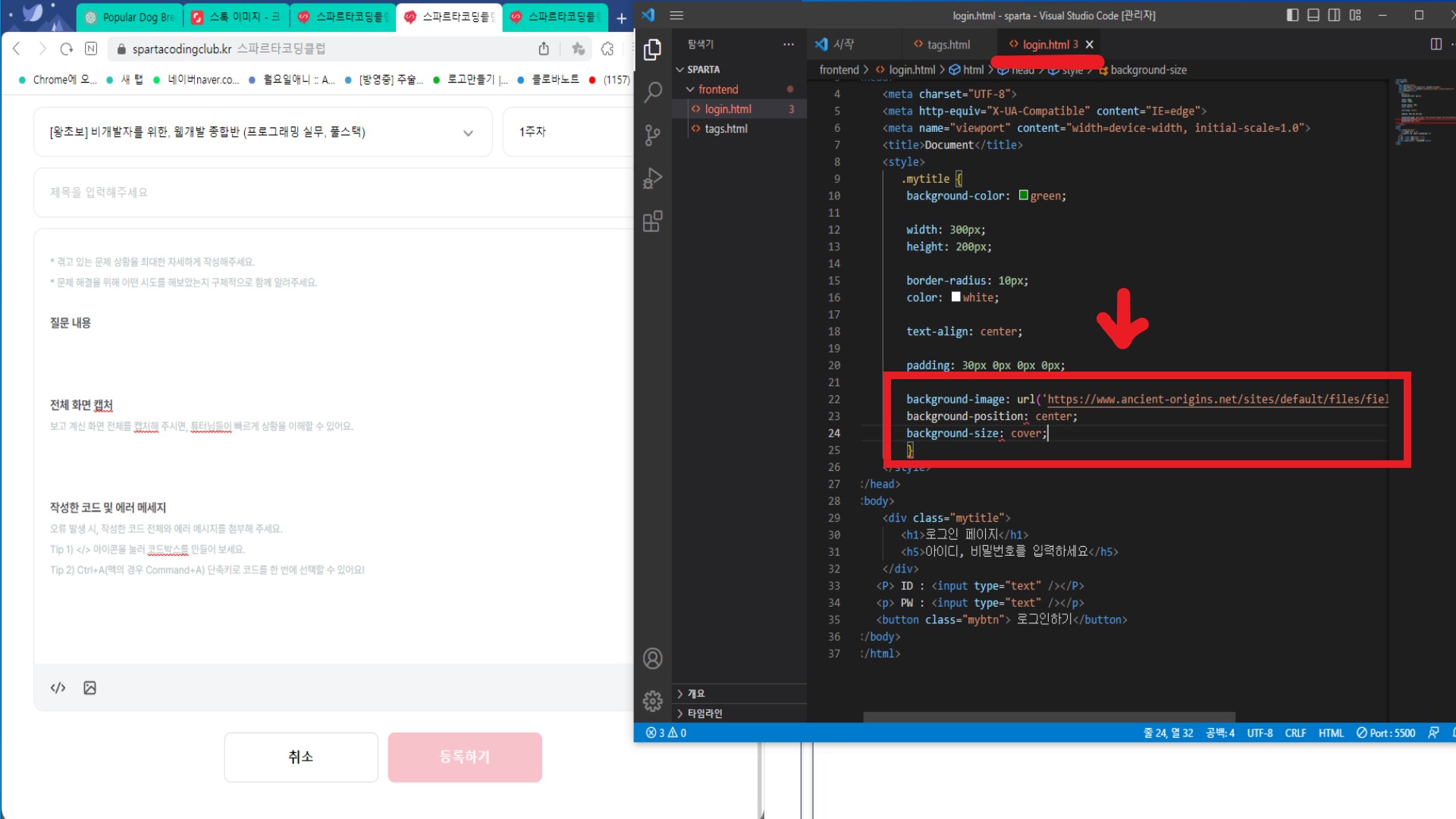The height and width of the screenshot is (819, 1456).
Task: Open the Accounts icon in VS Code
Action: pyautogui.click(x=652, y=658)
